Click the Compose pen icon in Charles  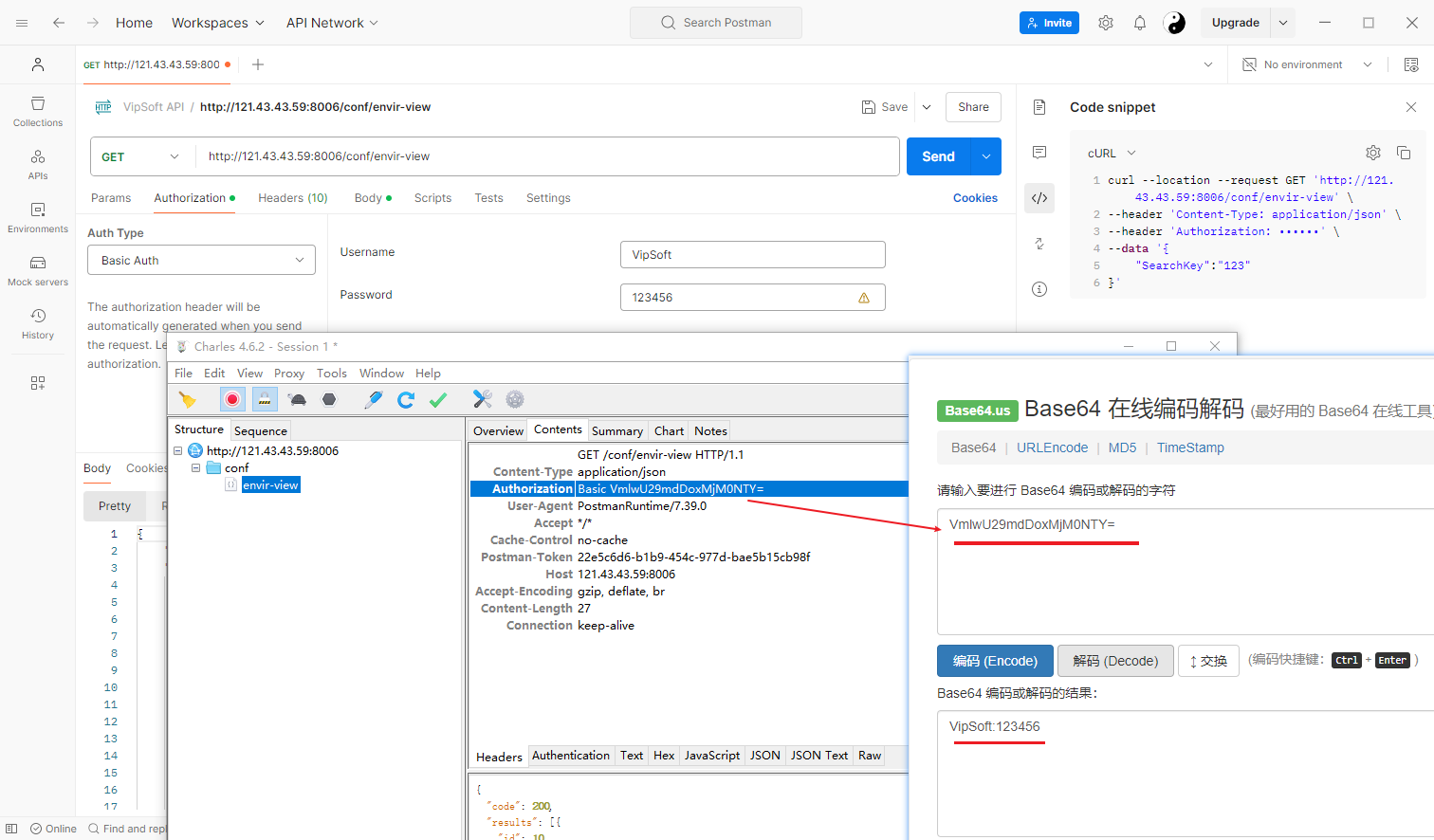374,399
